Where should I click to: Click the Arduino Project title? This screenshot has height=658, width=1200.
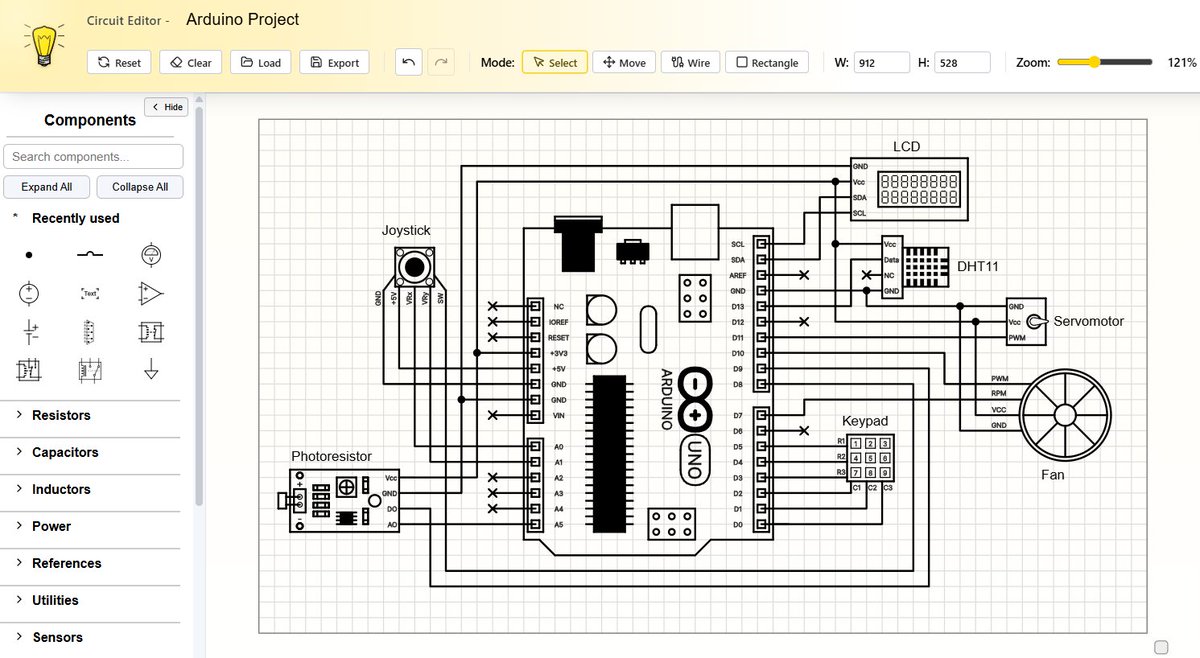click(242, 19)
